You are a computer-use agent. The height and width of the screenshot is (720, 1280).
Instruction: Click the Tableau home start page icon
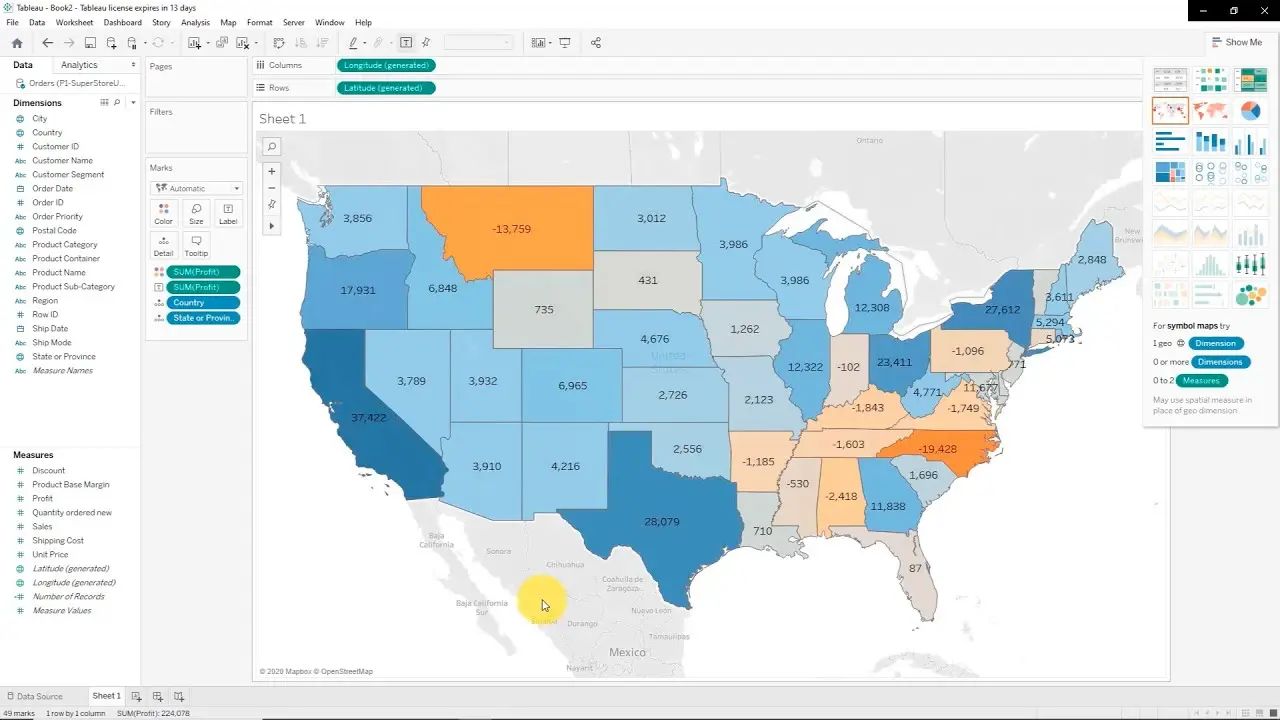[16, 43]
